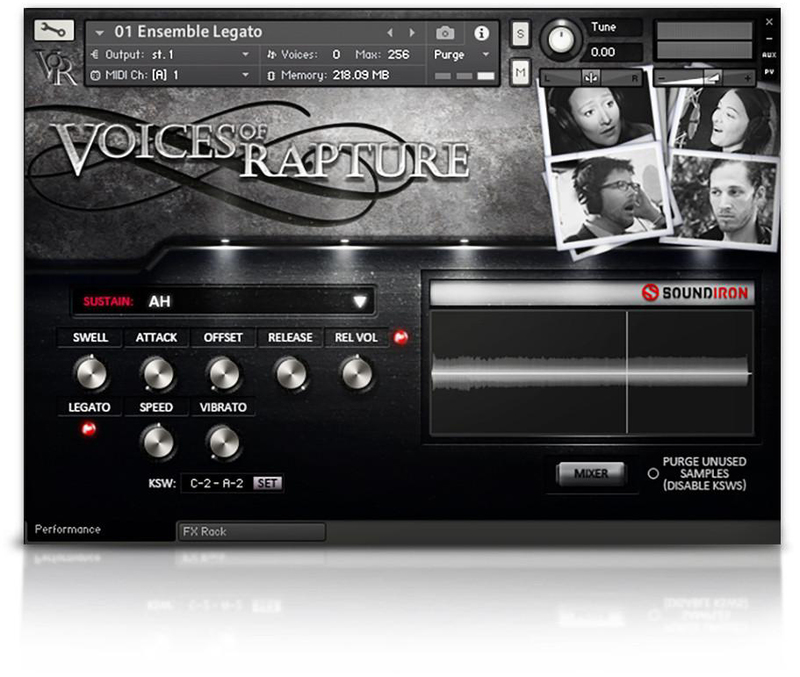Viewport: 800px width, 677px height.
Task: Click the REL VOL label
Action: [x=356, y=338]
